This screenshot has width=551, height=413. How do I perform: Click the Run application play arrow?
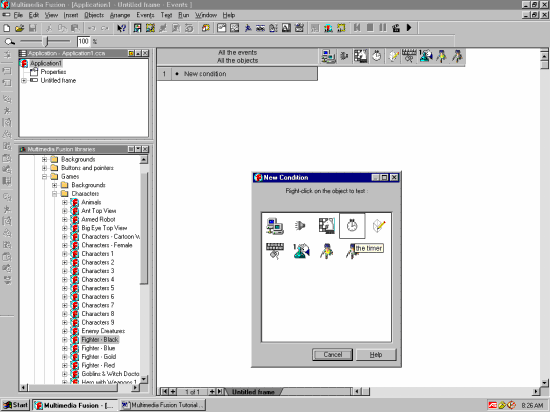click(409, 27)
